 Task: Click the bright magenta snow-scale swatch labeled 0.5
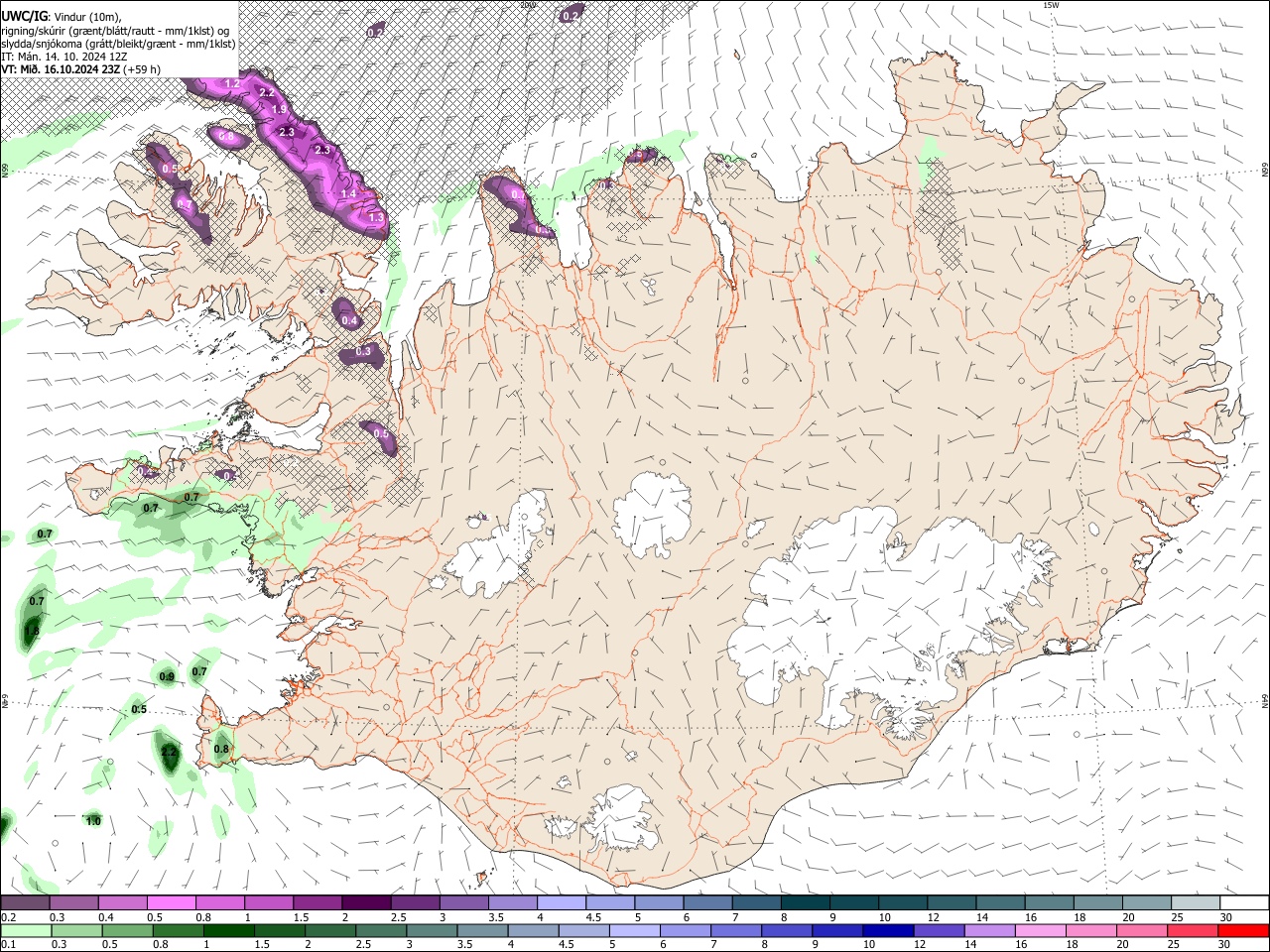[171, 903]
